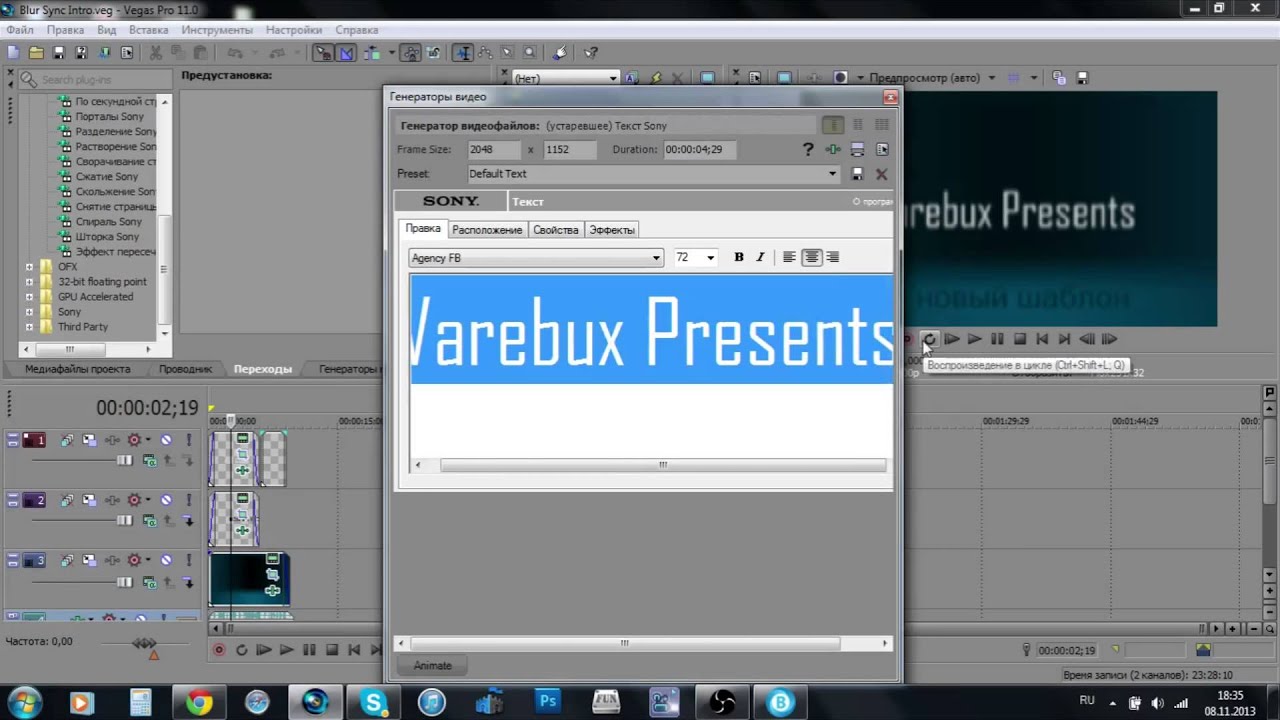This screenshot has width=1280, height=720.
Task: Expand the OFX folder in plug-in tree
Action: 29,267
